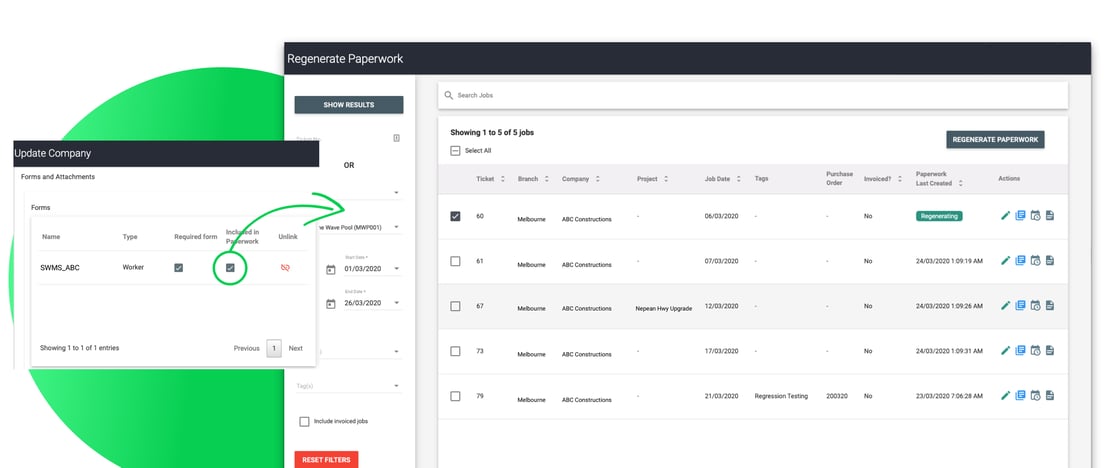Expand the End Date dropdown arrow

(396, 303)
